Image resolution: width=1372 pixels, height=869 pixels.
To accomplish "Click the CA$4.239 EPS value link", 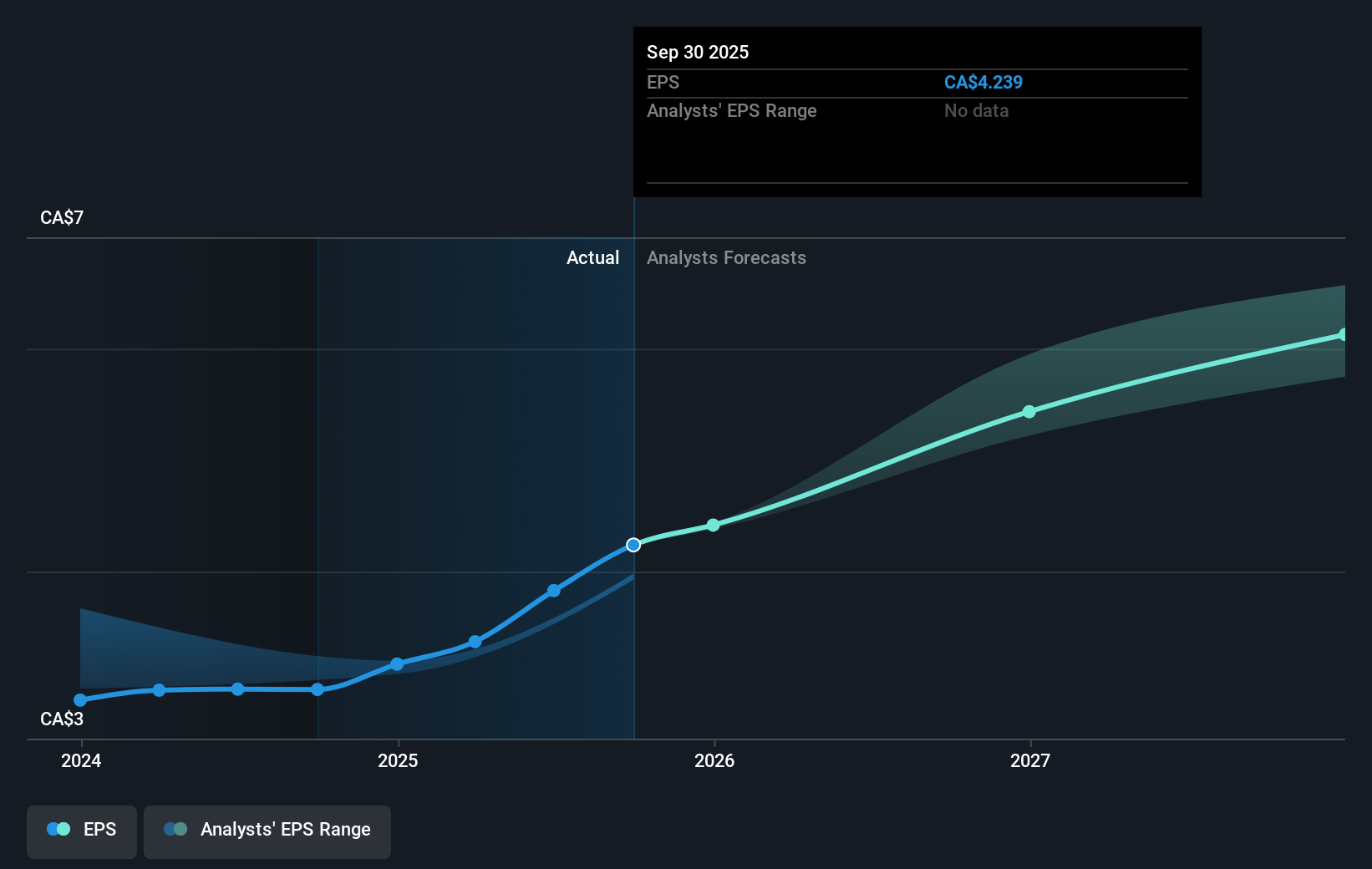I will (983, 83).
